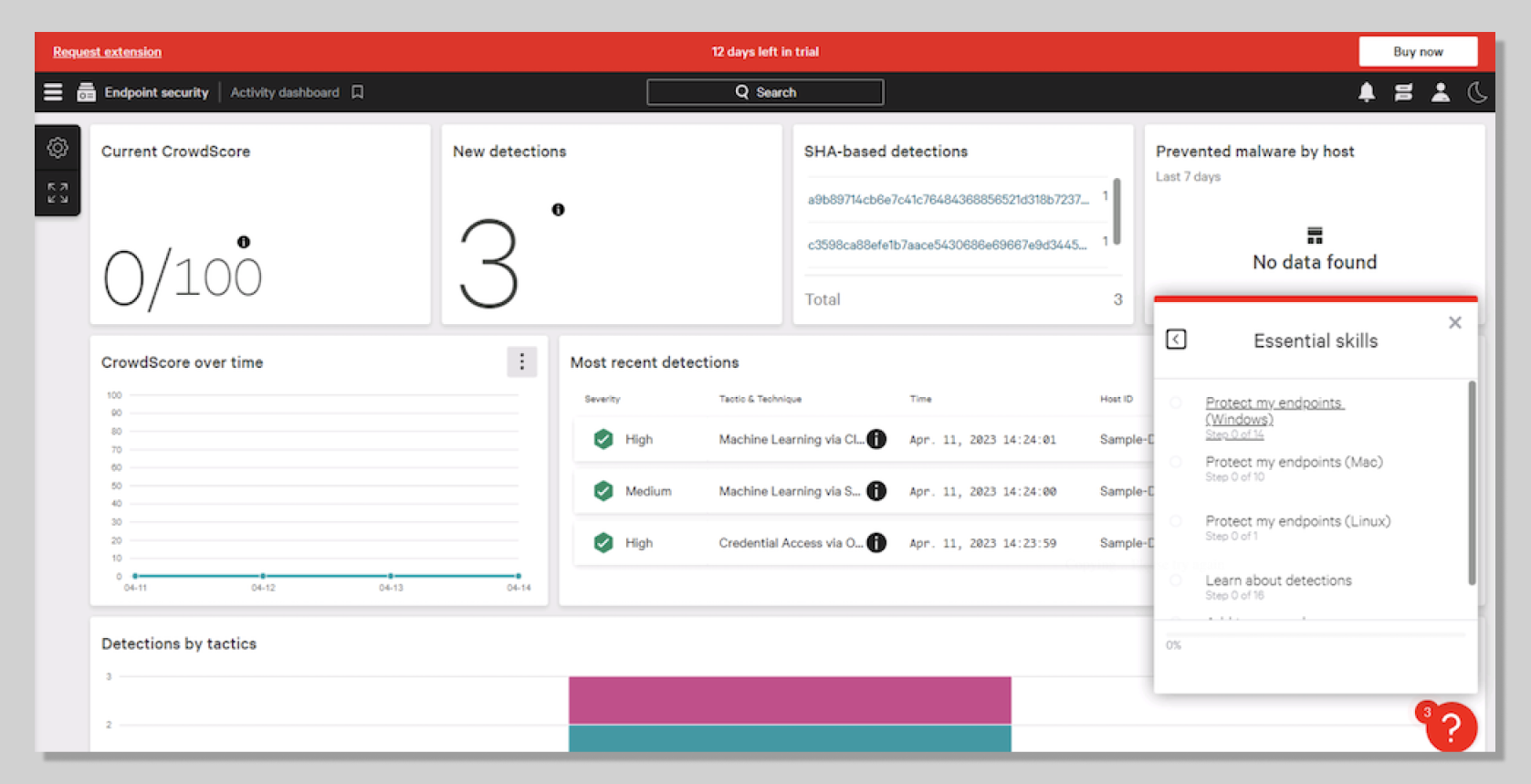This screenshot has height=784, width=1531.
Task: Click the Endpoint security module icon
Action: [x=87, y=92]
